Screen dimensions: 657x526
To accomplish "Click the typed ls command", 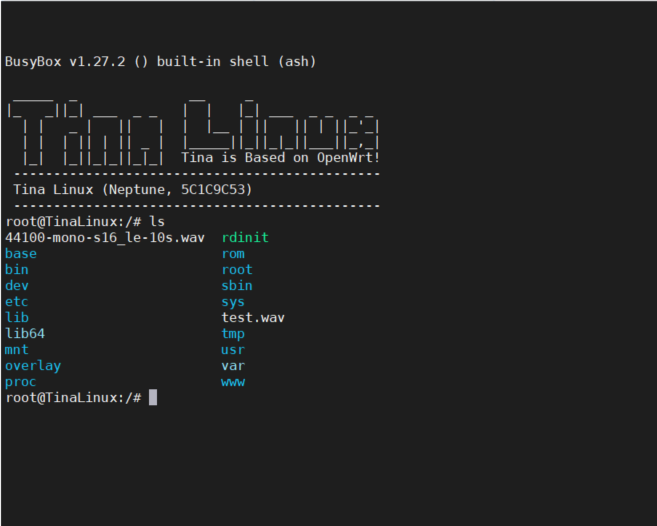I will coord(156,222).
